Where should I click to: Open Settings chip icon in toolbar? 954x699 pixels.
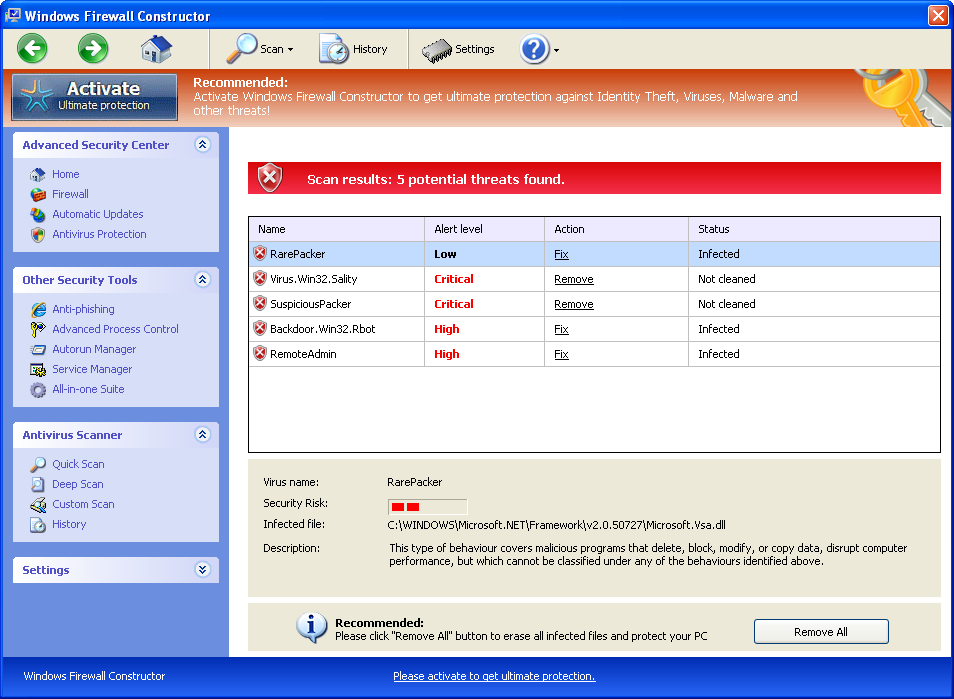(x=436, y=49)
